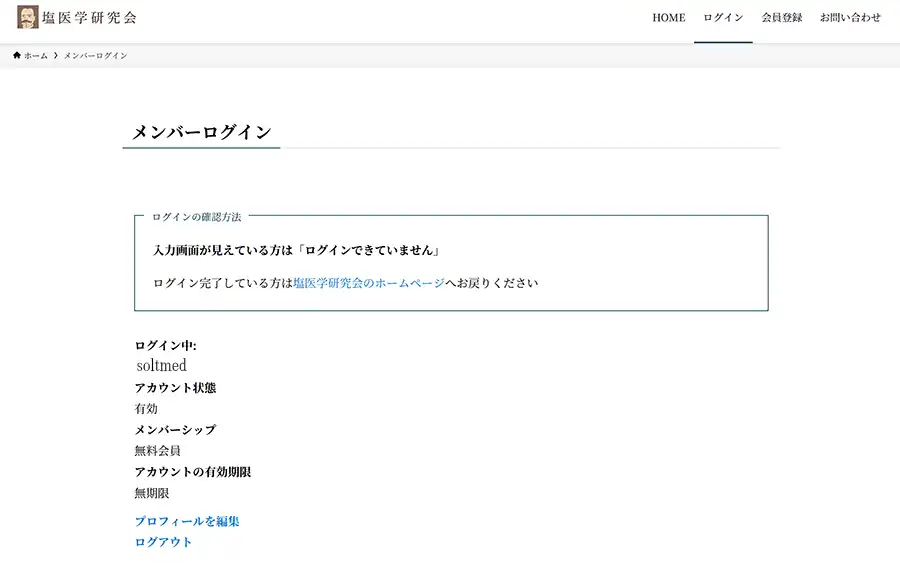
Task: Follow the ホーム breadcrumb link
Action: point(36,56)
